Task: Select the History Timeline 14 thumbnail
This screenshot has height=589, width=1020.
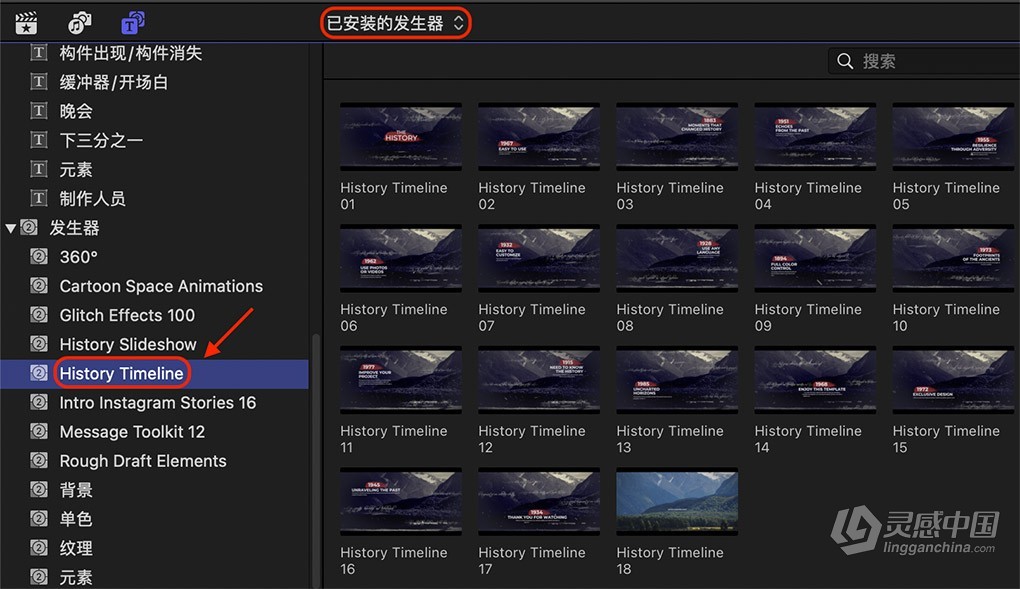Action: [x=815, y=380]
